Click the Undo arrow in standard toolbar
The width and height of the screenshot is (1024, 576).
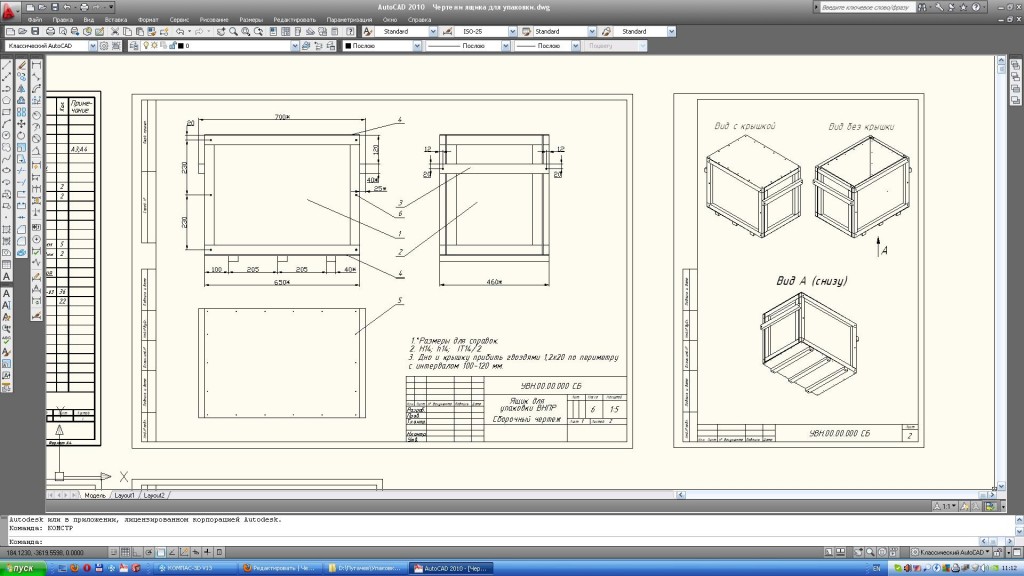coord(180,31)
